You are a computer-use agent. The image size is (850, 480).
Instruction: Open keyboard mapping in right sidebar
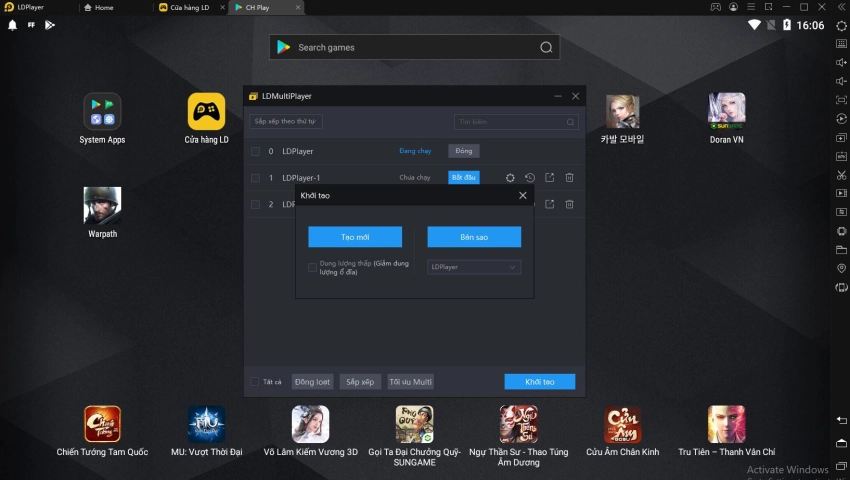click(x=841, y=44)
